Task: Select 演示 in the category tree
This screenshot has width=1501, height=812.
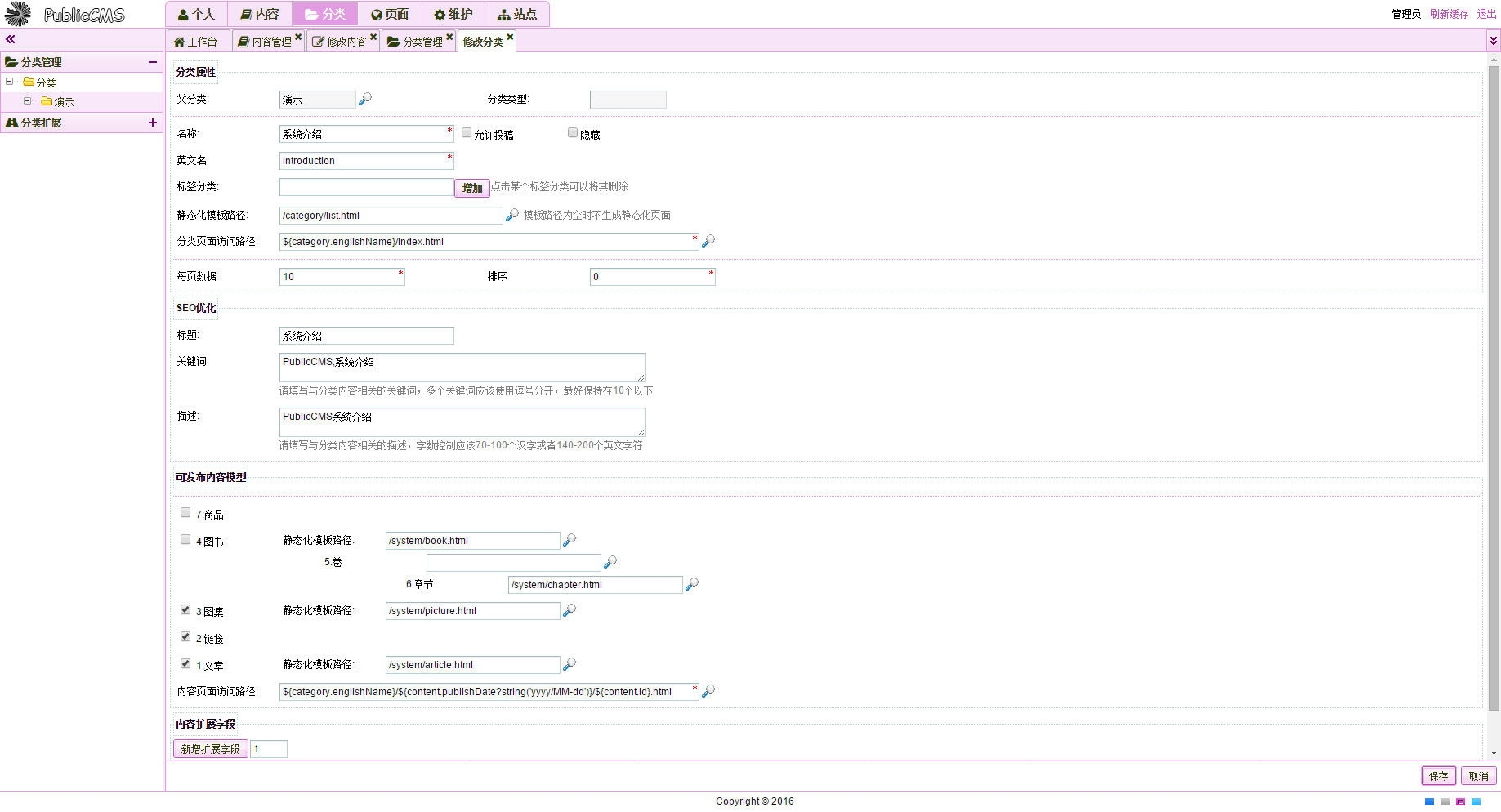Action: point(64,101)
